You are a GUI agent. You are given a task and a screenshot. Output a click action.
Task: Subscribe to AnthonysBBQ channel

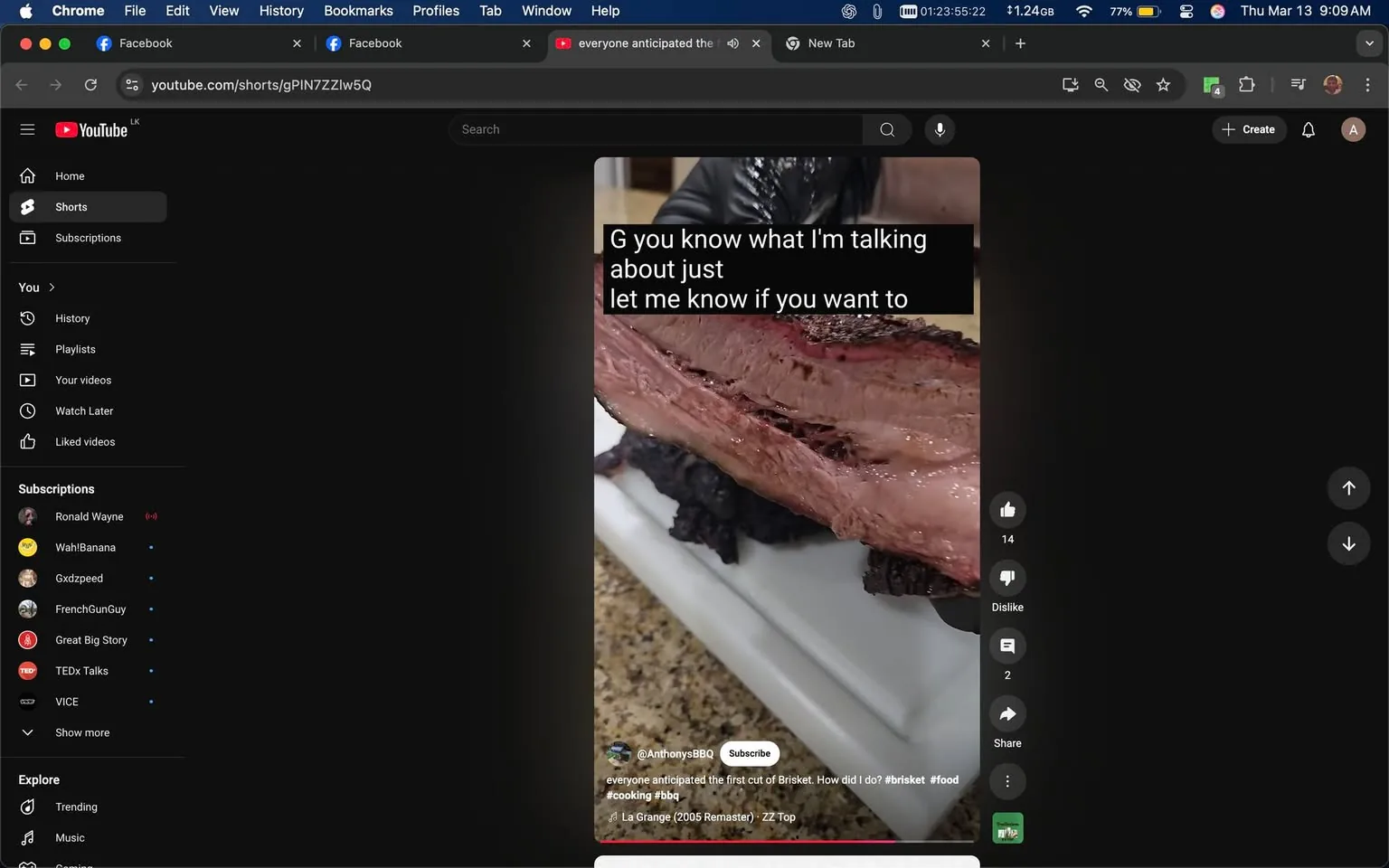(x=749, y=753)
